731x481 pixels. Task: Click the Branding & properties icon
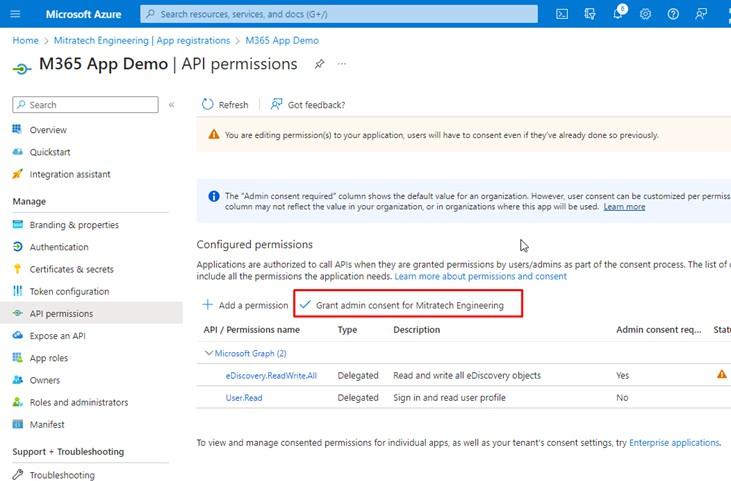pyautogui.click(x=18, y=224)
